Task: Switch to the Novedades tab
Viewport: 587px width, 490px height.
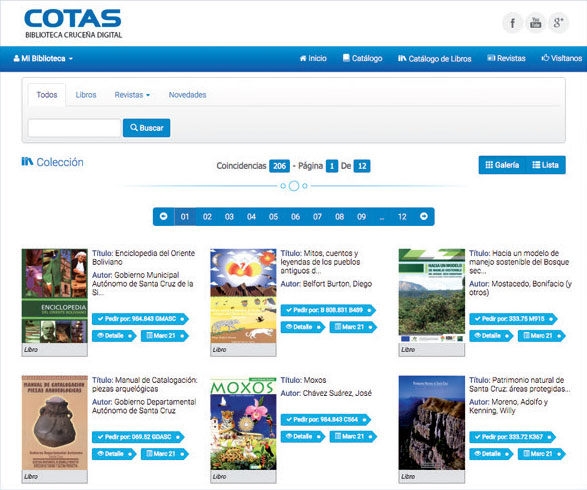Action: tap(188, 95)
